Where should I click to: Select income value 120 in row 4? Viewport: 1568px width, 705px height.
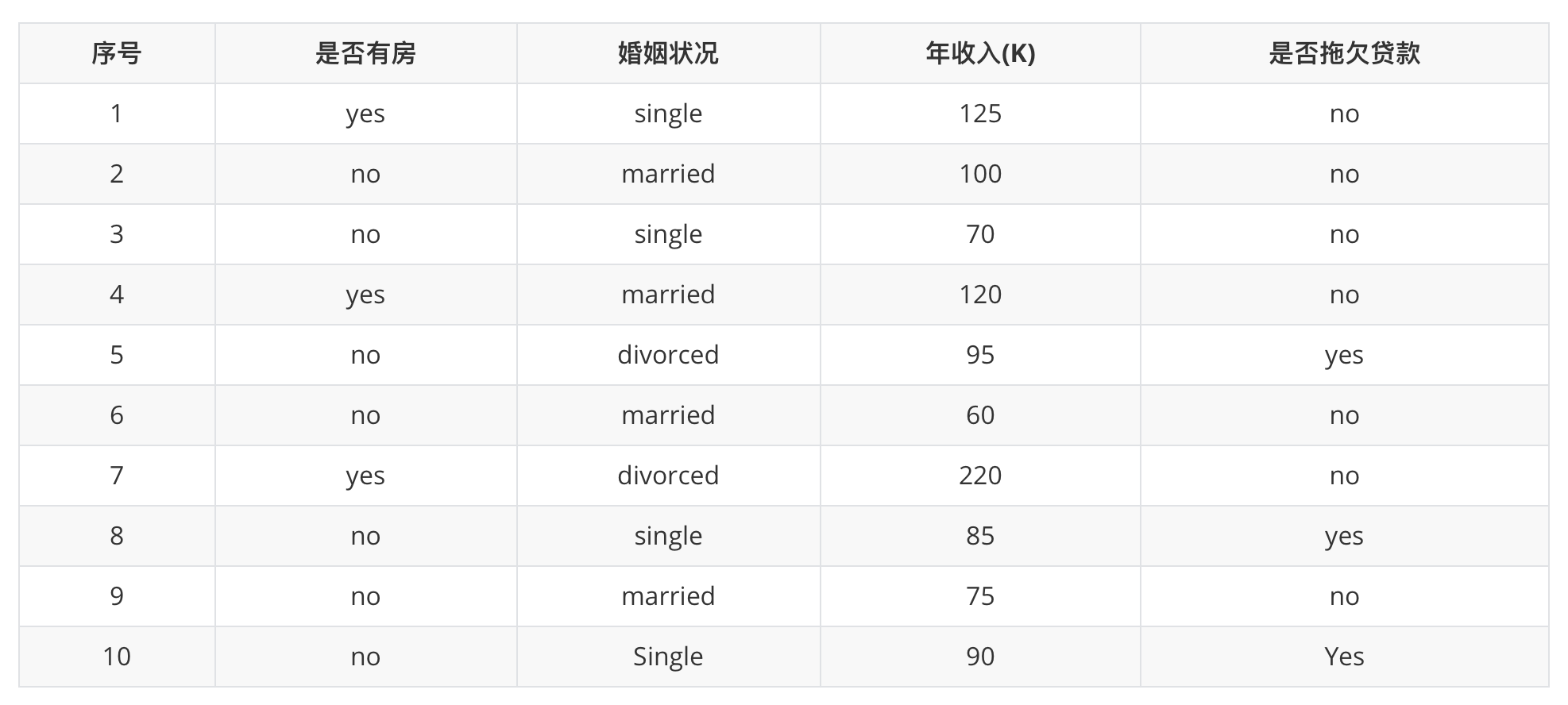(980, 295)
